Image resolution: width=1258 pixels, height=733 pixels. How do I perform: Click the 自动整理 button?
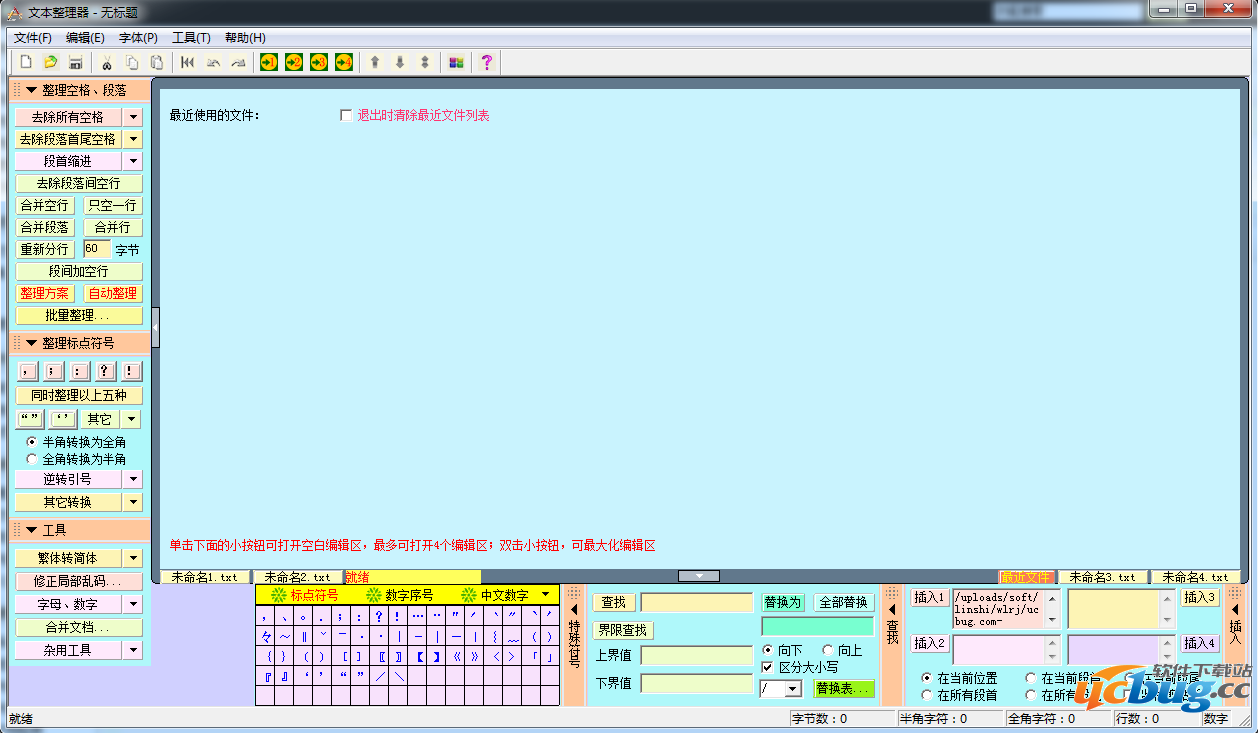113,293
